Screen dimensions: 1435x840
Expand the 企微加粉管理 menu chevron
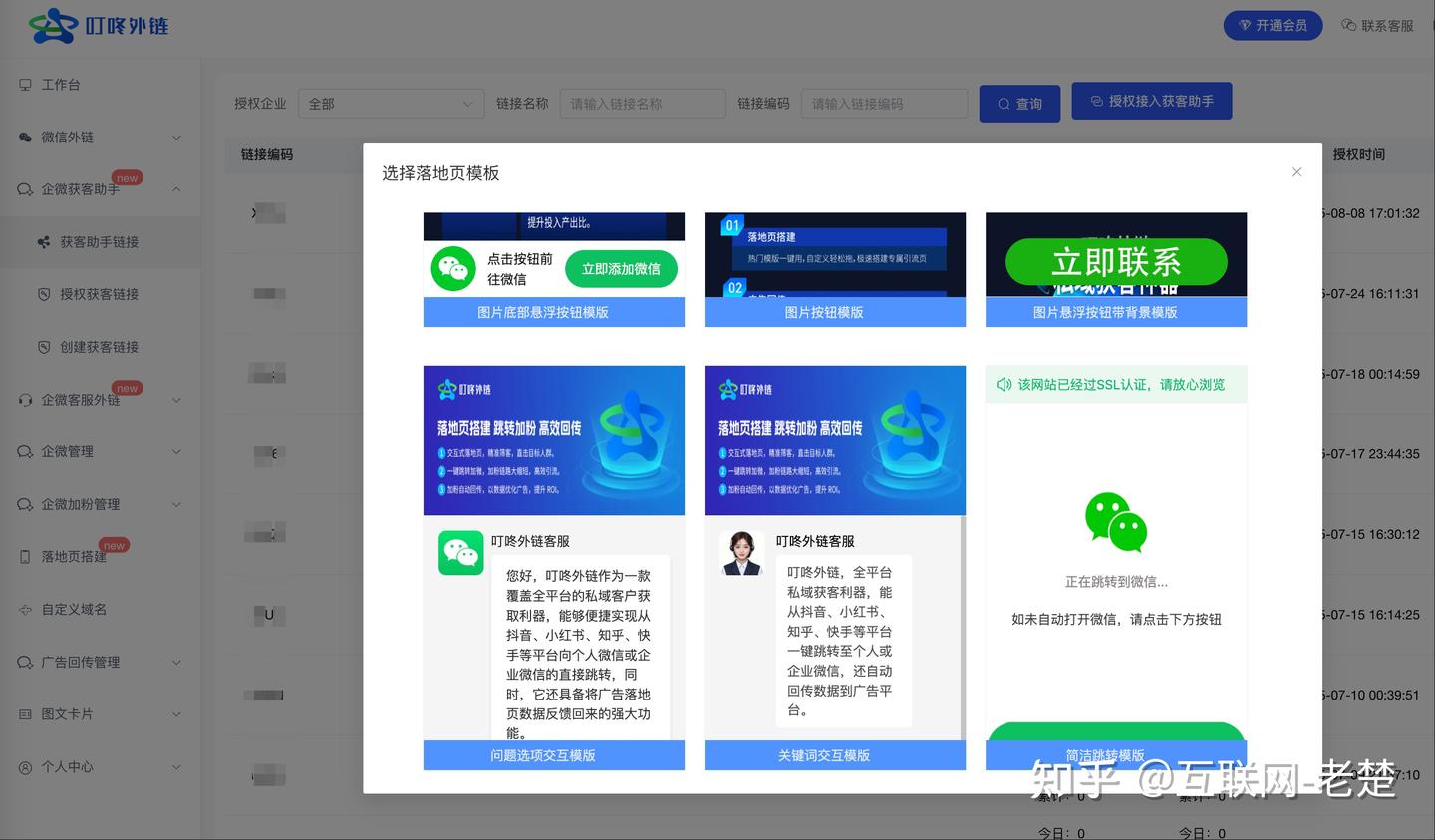click(176, 504)
